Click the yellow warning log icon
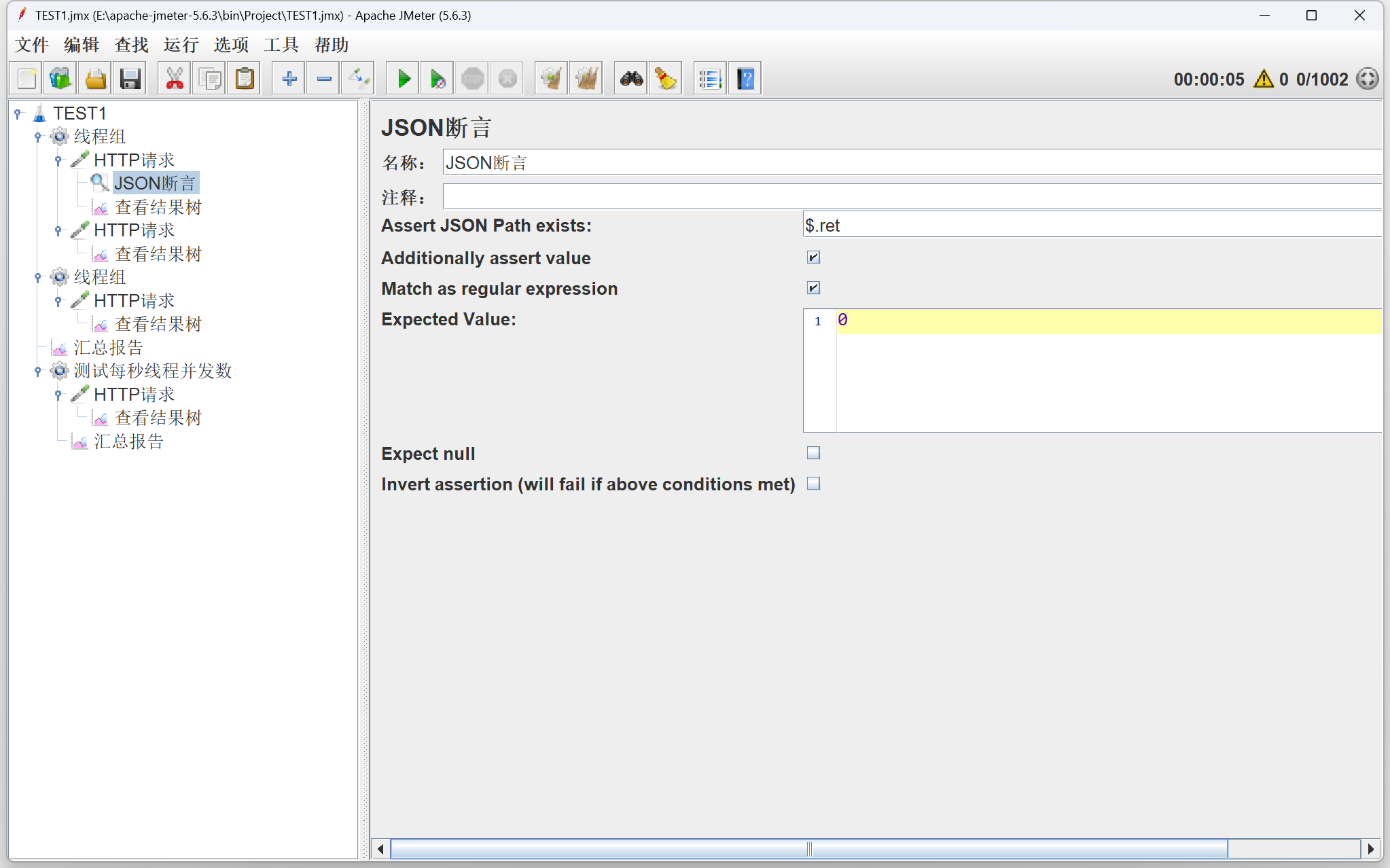Screen dimensions: 1390x868 coord(1264,79)
